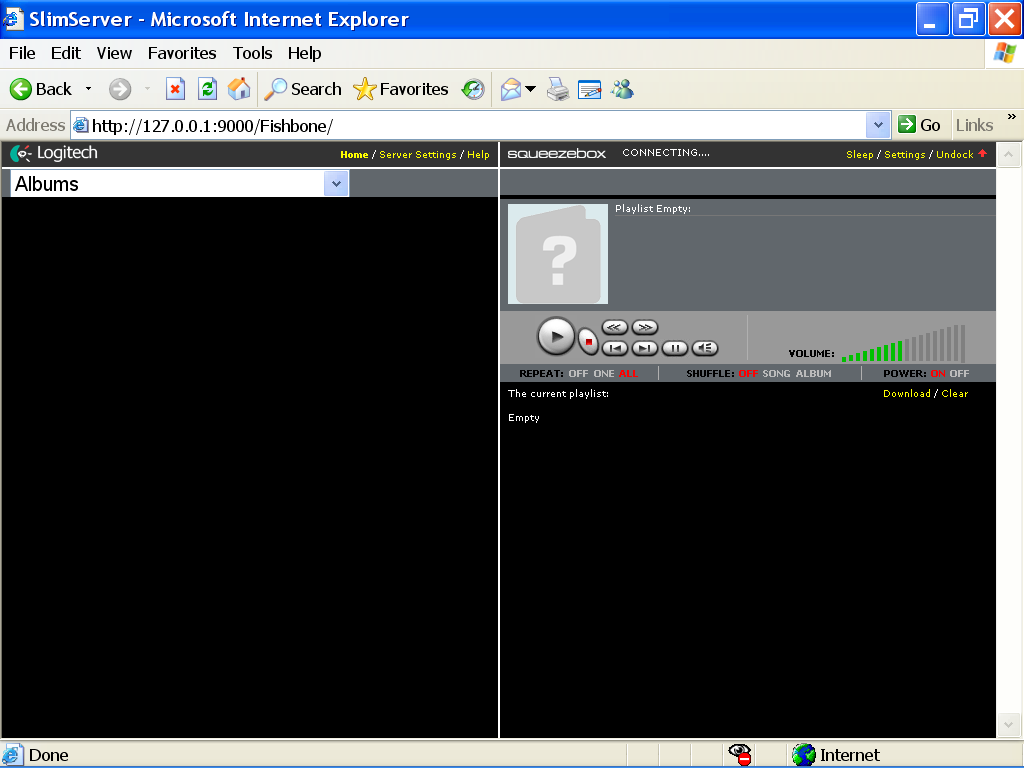The width and height of the screenshot is (1024, 768).
Task: Click the IE Home toolbar icon
Action: click(x=239, y=89)
